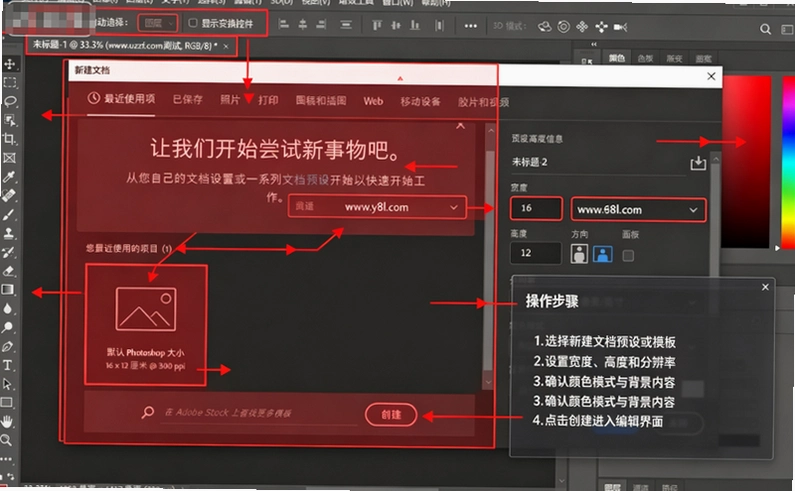
Task: Select the History Brush tool
Action: tap(9, 252)
